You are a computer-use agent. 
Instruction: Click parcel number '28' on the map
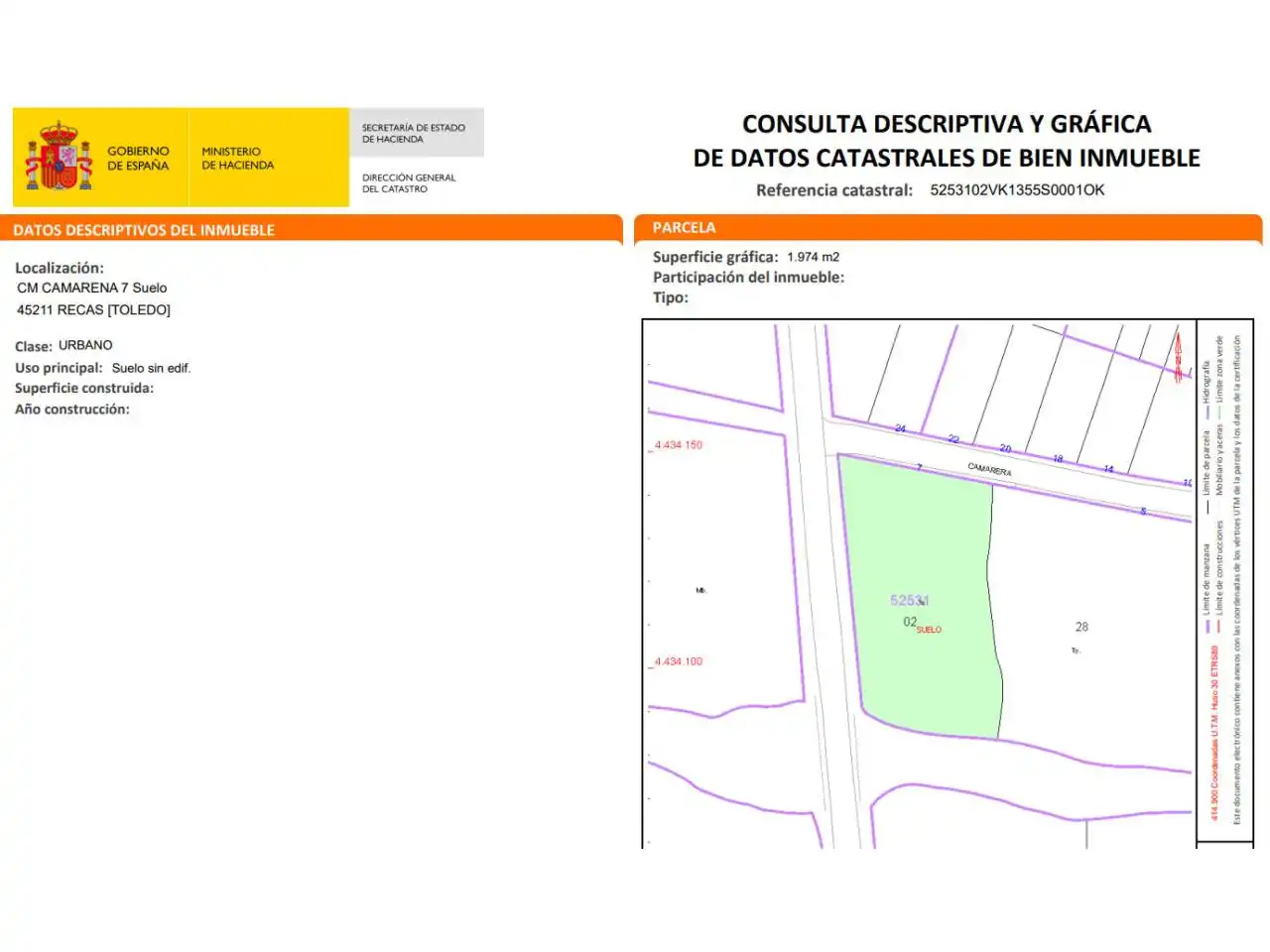point(1081,627)
